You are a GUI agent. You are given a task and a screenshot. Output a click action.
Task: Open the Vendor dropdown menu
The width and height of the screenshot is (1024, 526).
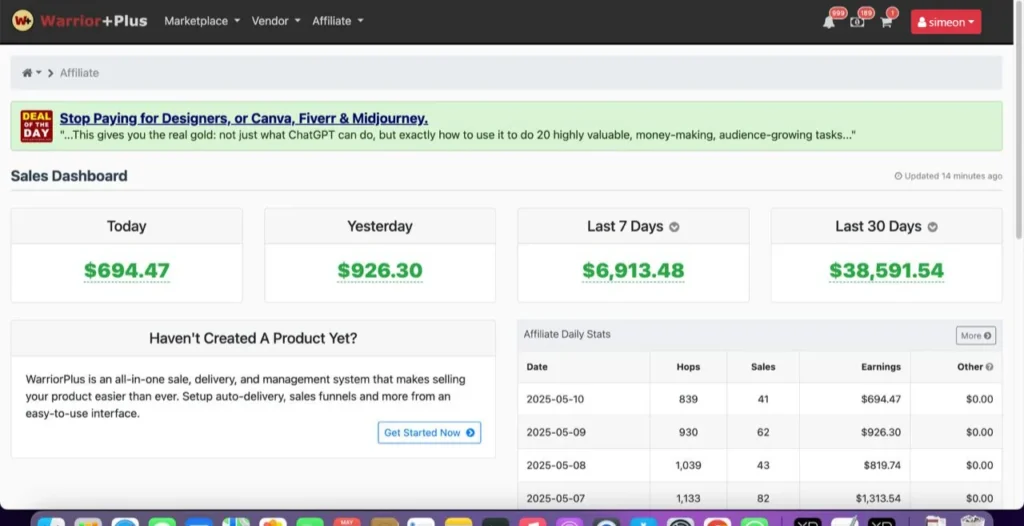coord(276,21)
